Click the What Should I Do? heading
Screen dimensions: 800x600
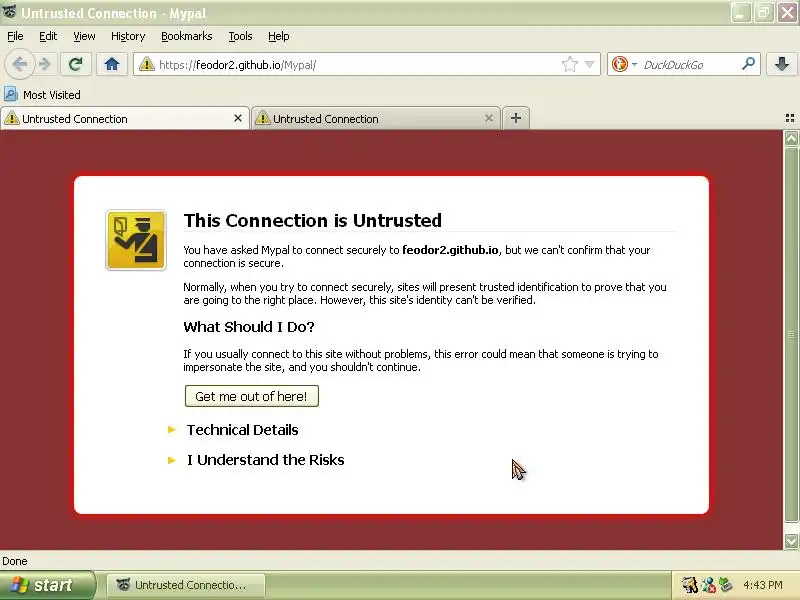coord(249,327)
